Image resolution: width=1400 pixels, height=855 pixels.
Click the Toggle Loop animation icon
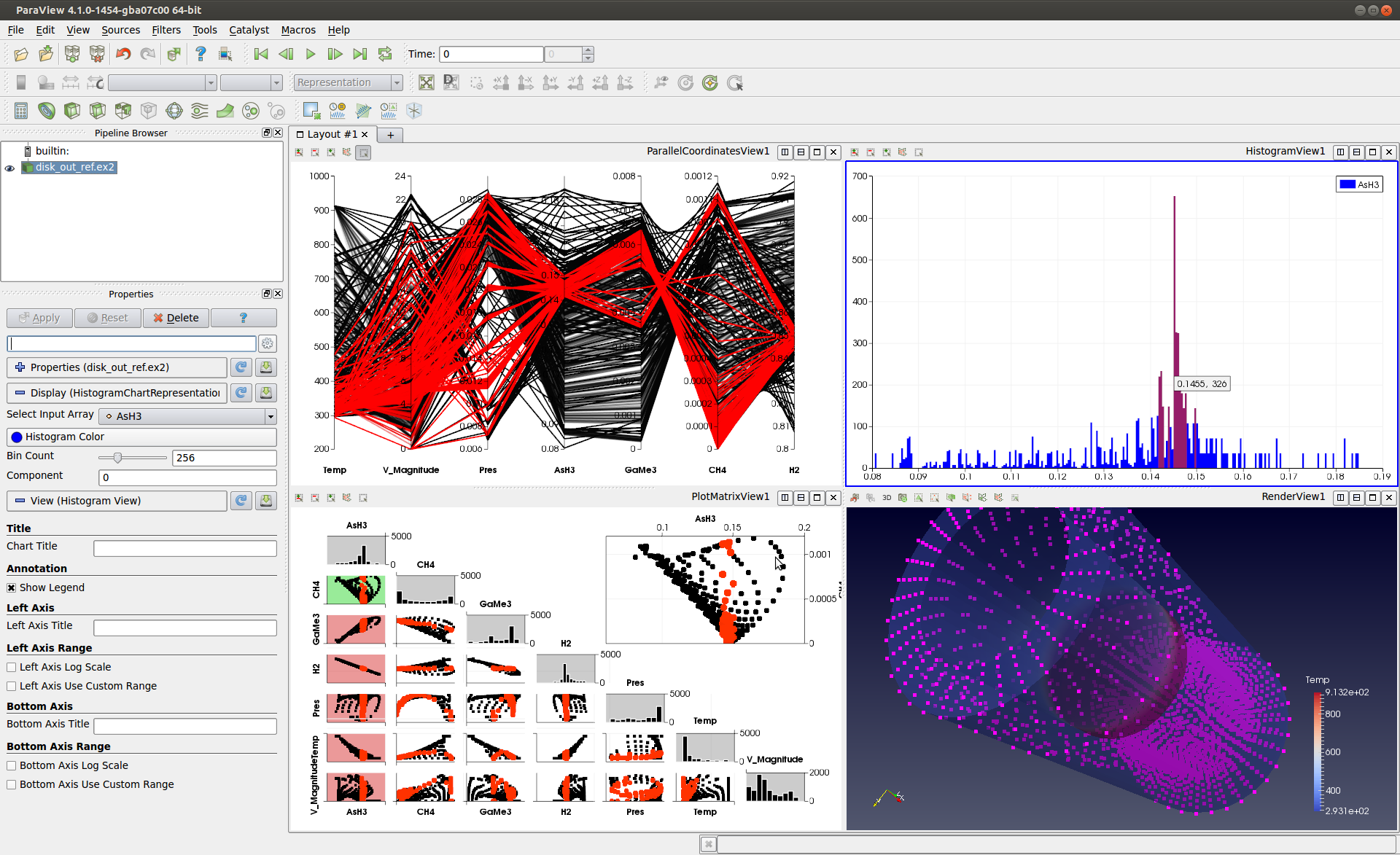[385, 54]
